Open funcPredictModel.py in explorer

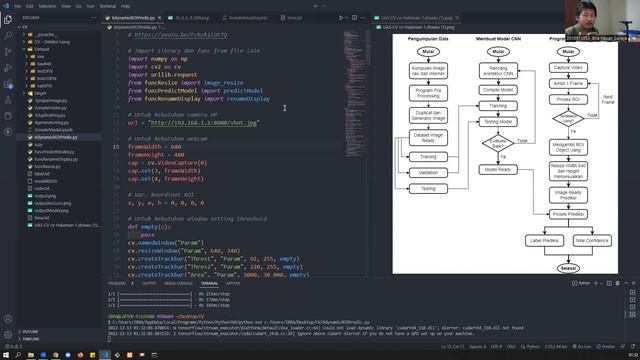point(54,152)
